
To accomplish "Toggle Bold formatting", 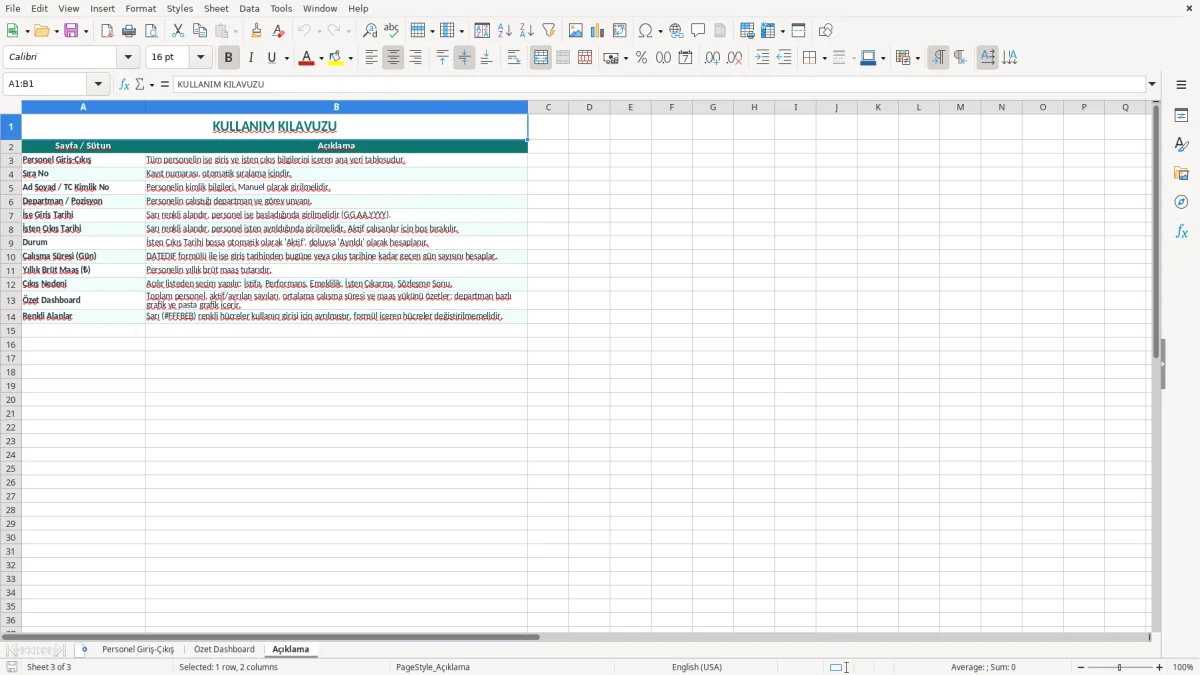I will coord(229,58).
